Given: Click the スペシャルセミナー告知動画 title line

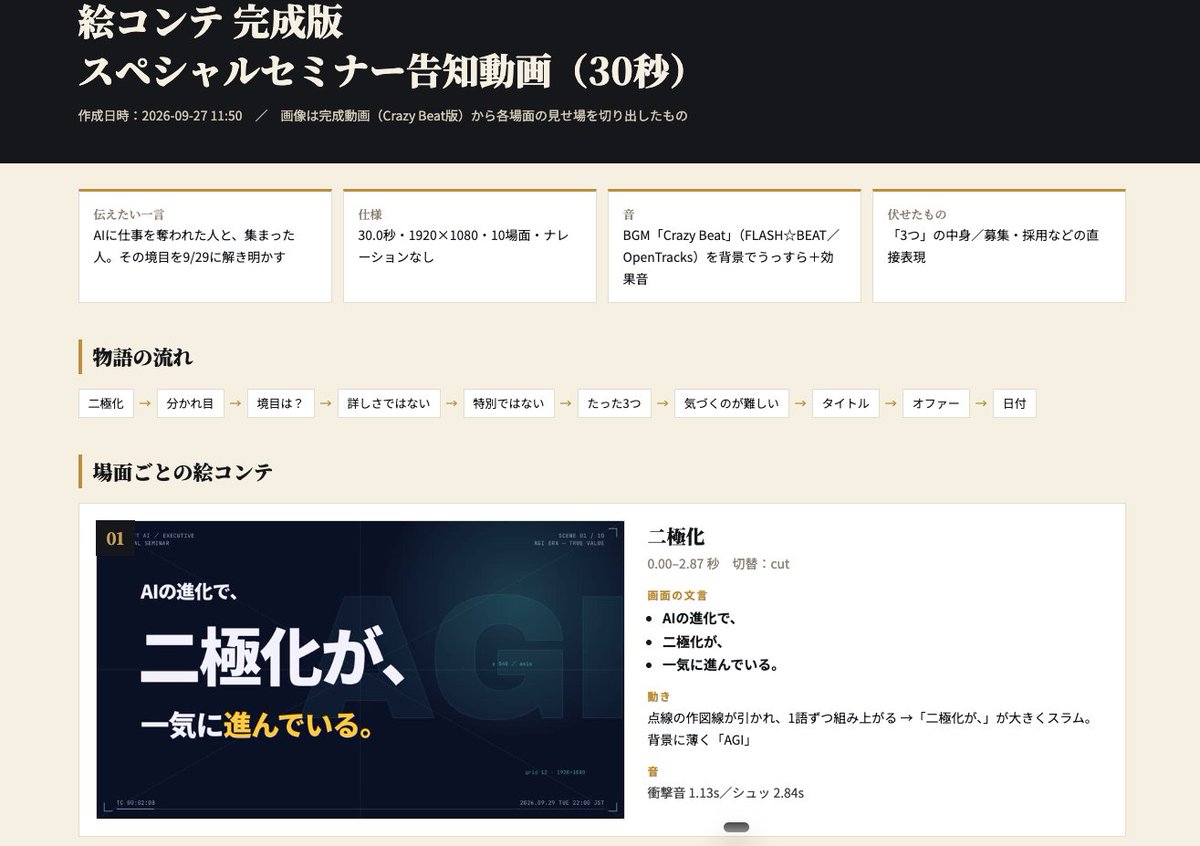Looking at the screenshot, I should pos(384,70).
